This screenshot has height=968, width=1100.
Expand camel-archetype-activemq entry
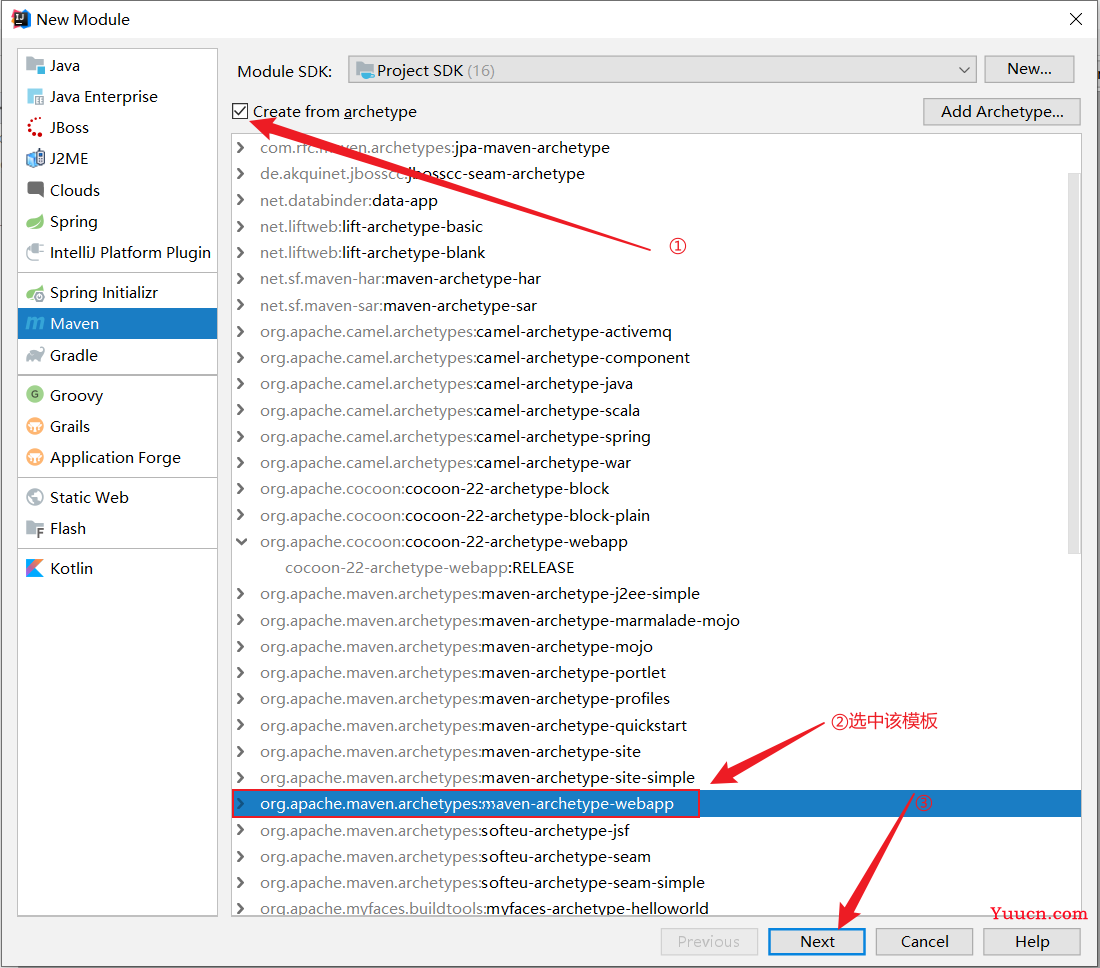[x=241, y=331]
